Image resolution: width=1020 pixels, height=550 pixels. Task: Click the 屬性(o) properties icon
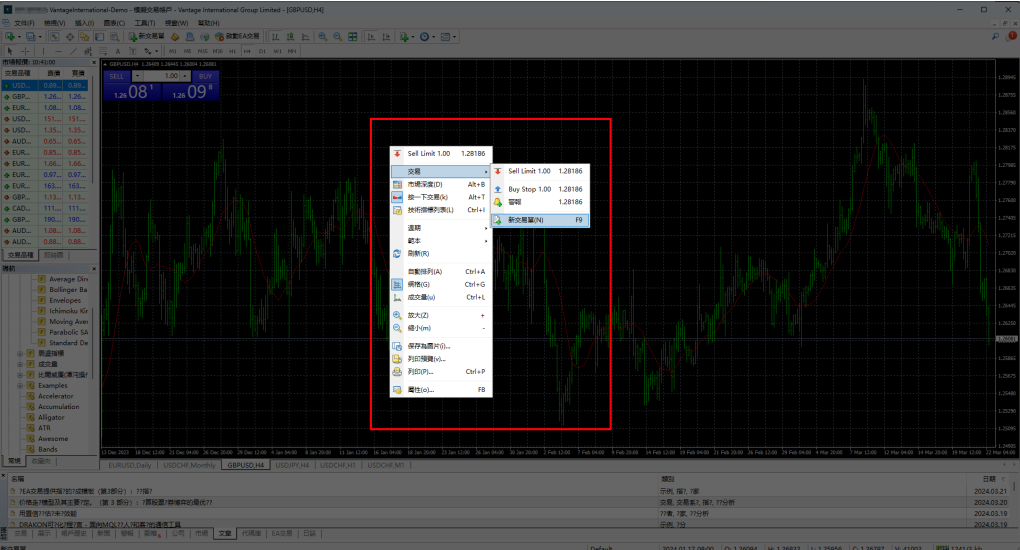(397, 390)
